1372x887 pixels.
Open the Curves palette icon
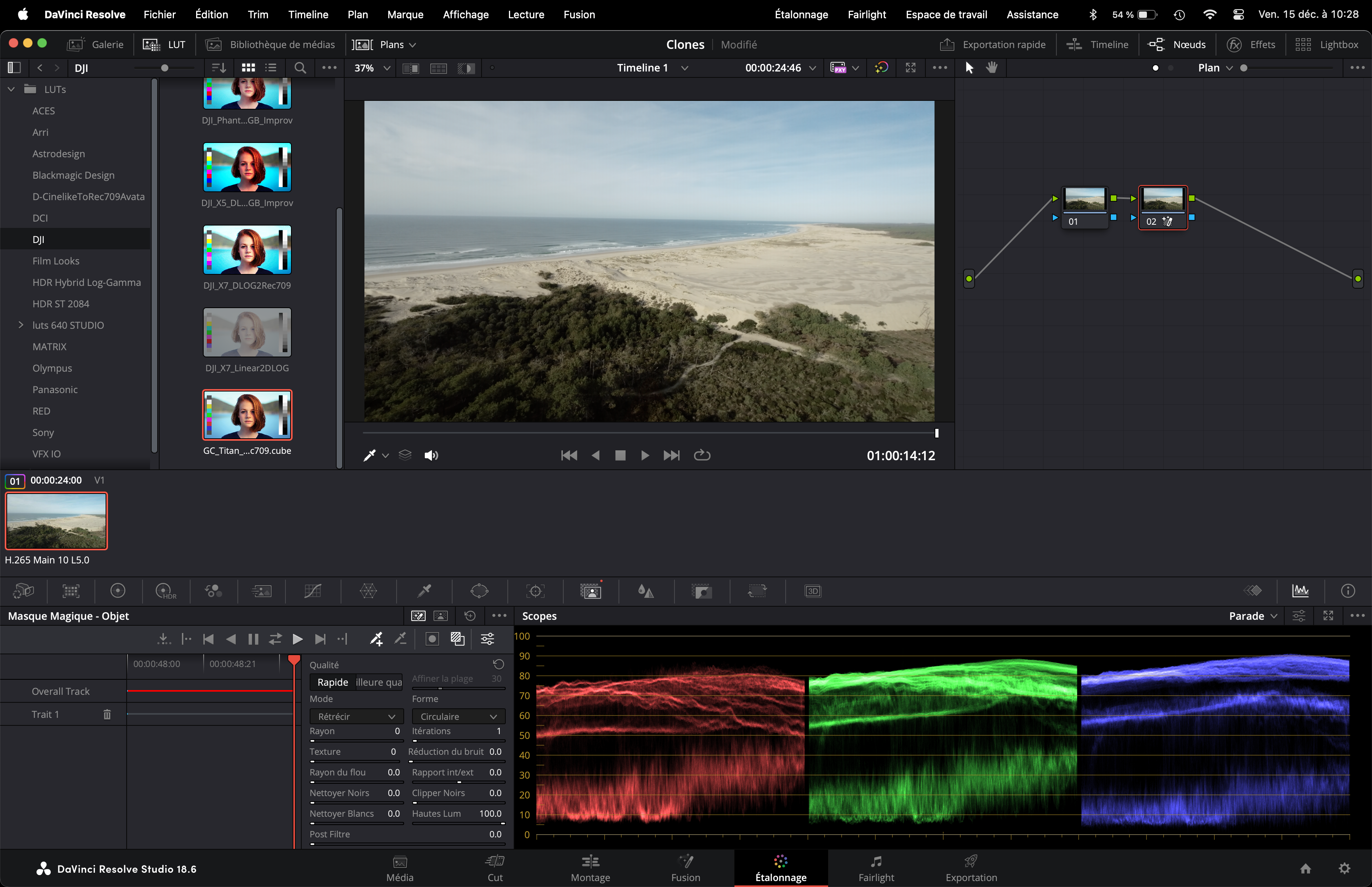312,591
